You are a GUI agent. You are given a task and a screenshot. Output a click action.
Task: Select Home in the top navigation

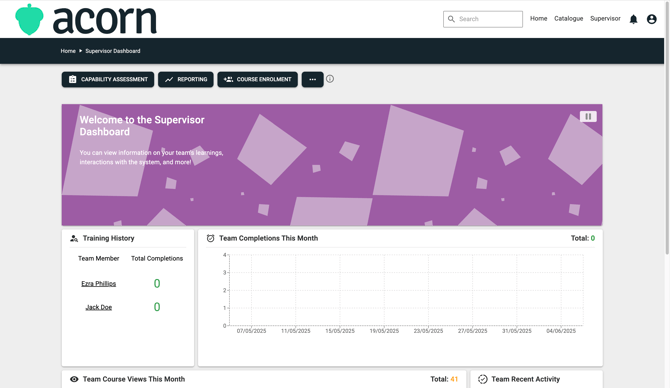click(538, 19)
